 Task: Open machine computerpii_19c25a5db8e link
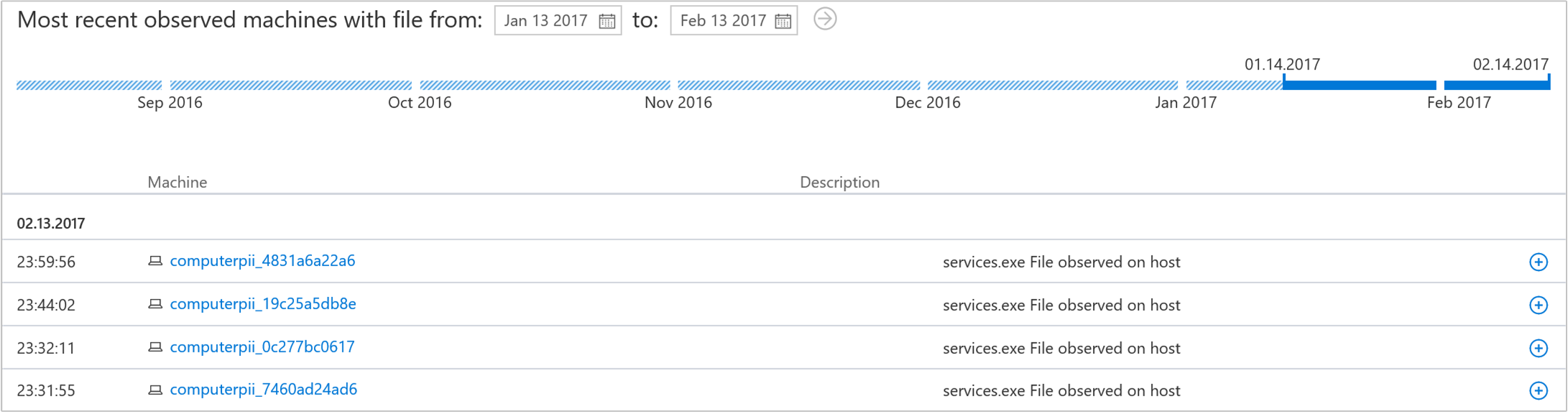[x=263, y=304]
